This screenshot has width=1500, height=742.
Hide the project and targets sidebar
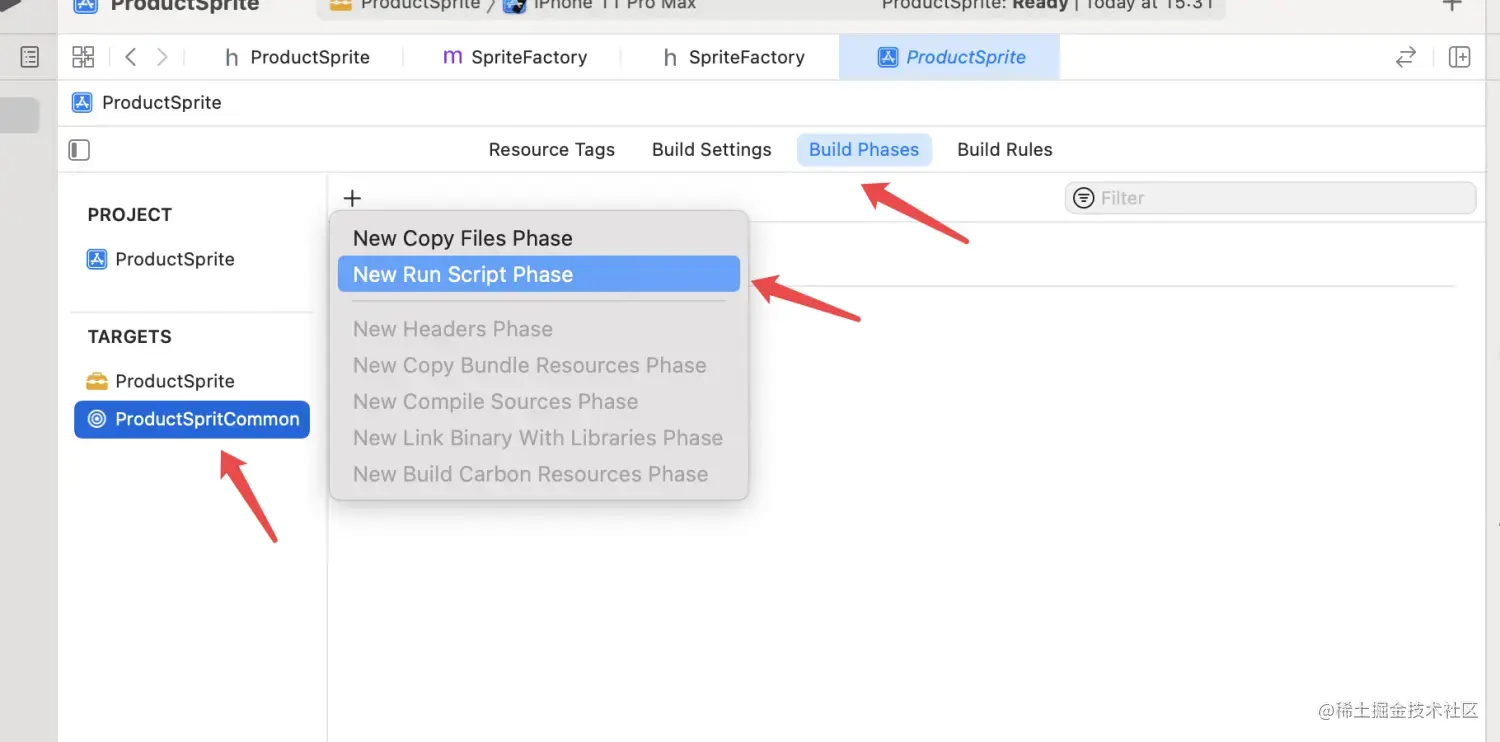click(x=79, y=150)
